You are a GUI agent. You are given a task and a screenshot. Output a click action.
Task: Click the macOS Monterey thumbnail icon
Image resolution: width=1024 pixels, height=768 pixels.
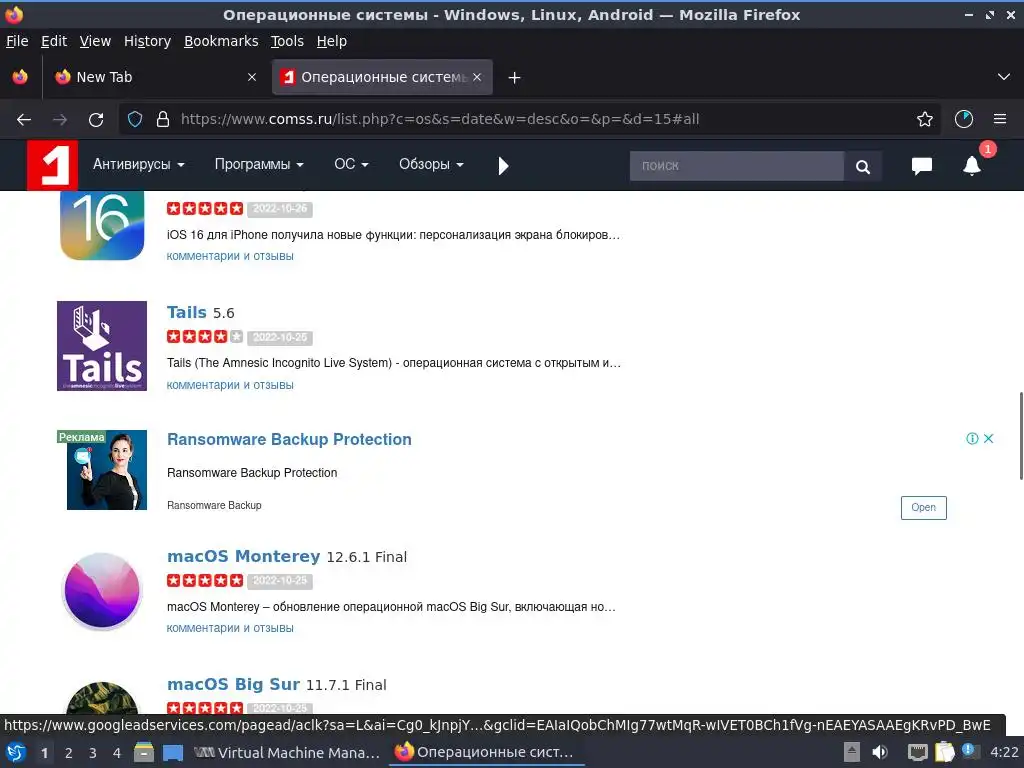click(x=102, y=591)
